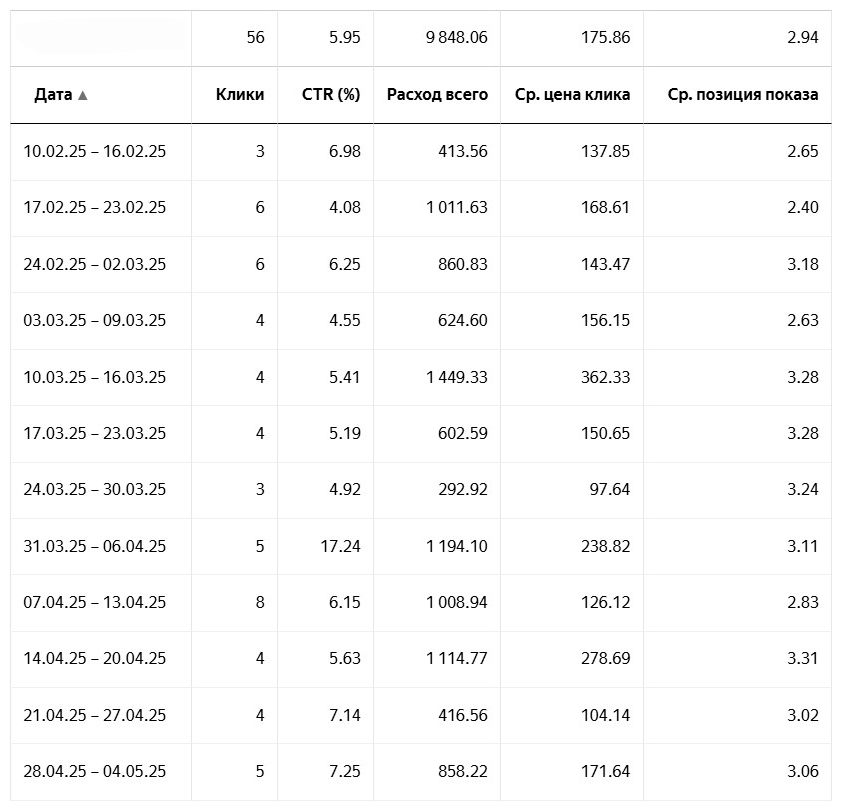
Task: Click the sort arrow next to Дата
Action: point(83,96)
